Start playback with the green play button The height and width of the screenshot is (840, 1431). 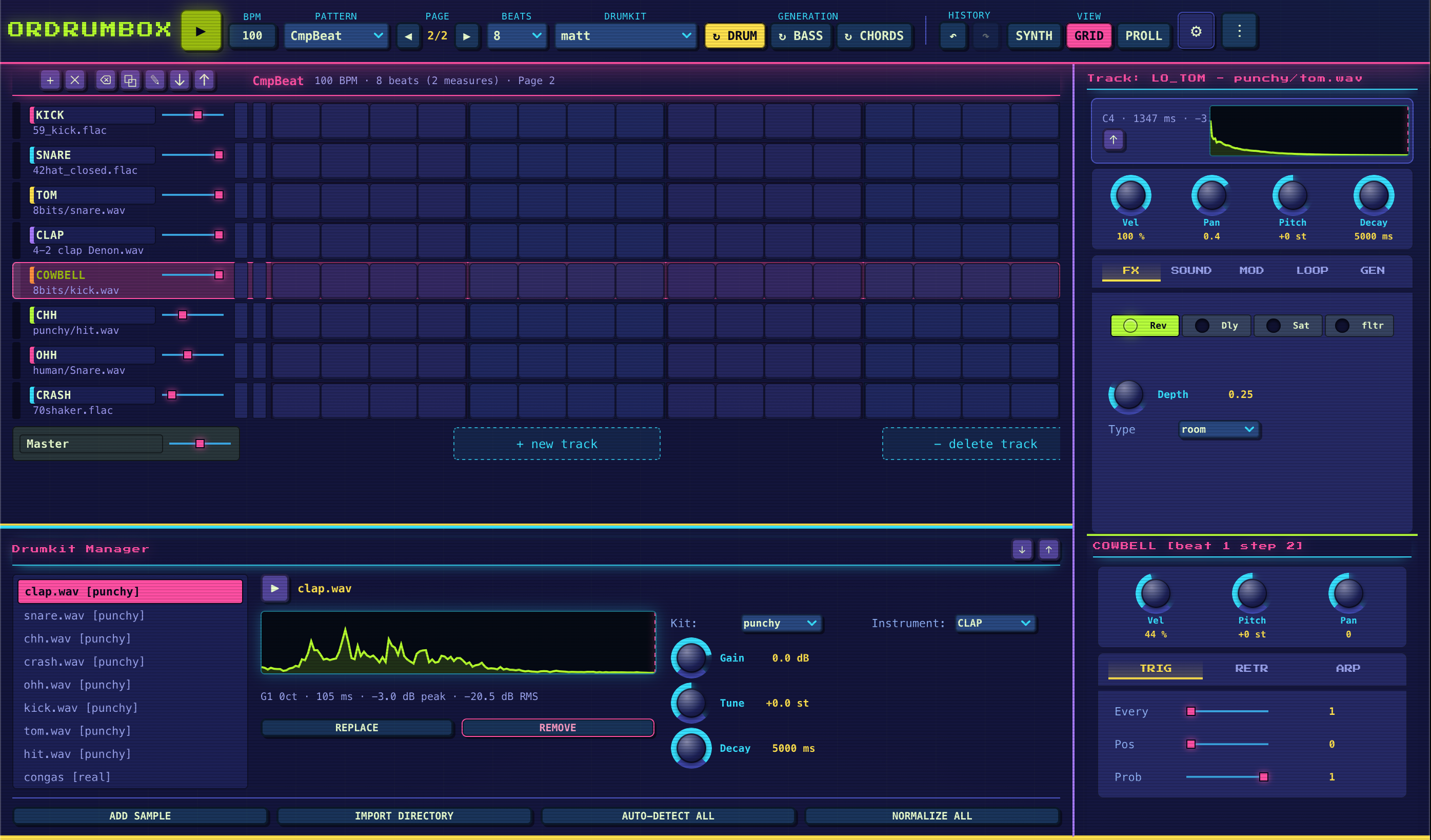201,31
